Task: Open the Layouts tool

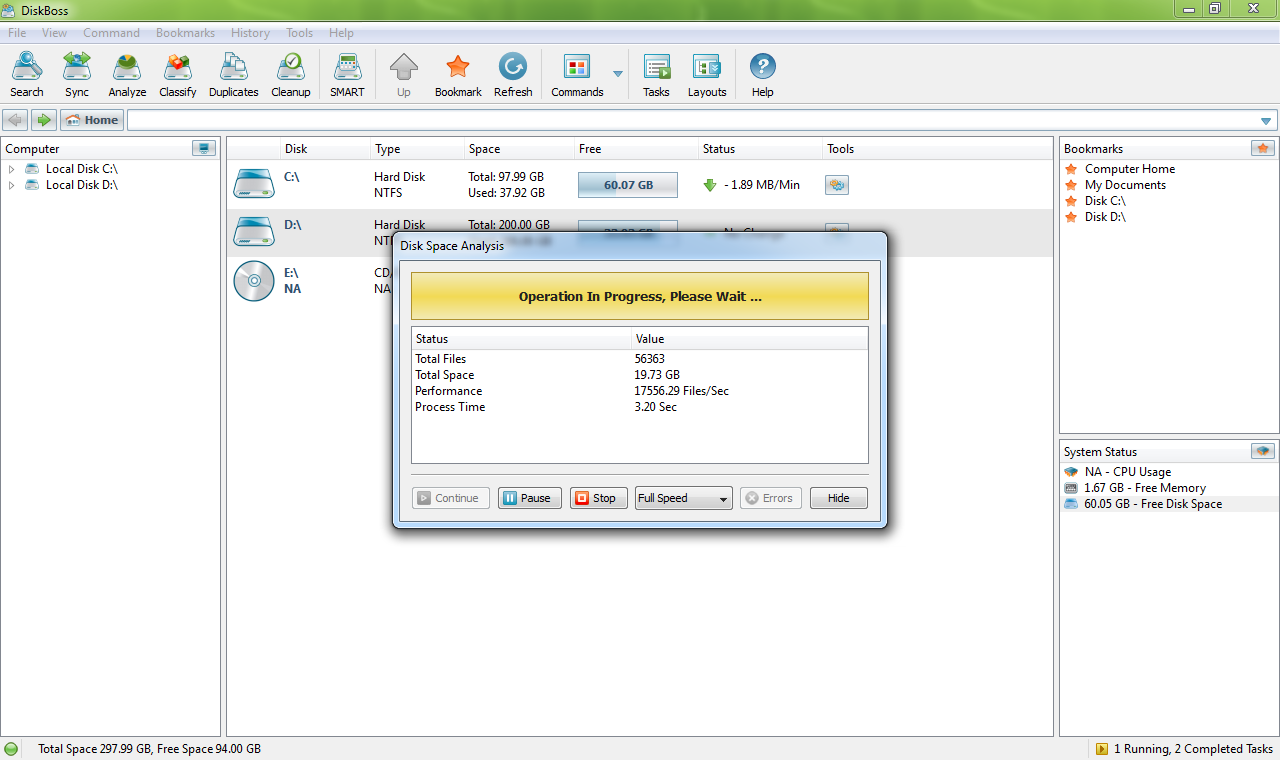Action: pos(707,75)
